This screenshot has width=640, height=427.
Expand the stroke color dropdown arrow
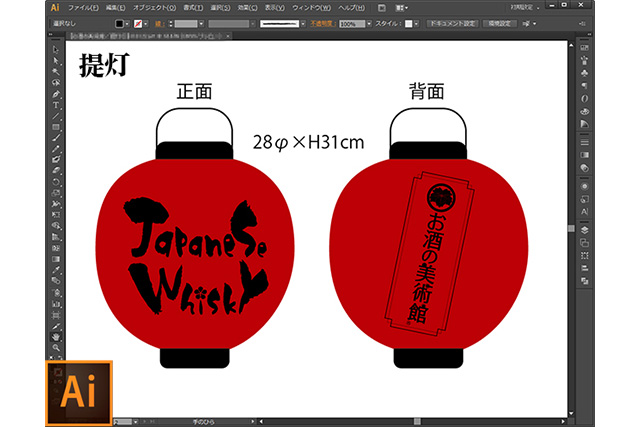146,24
